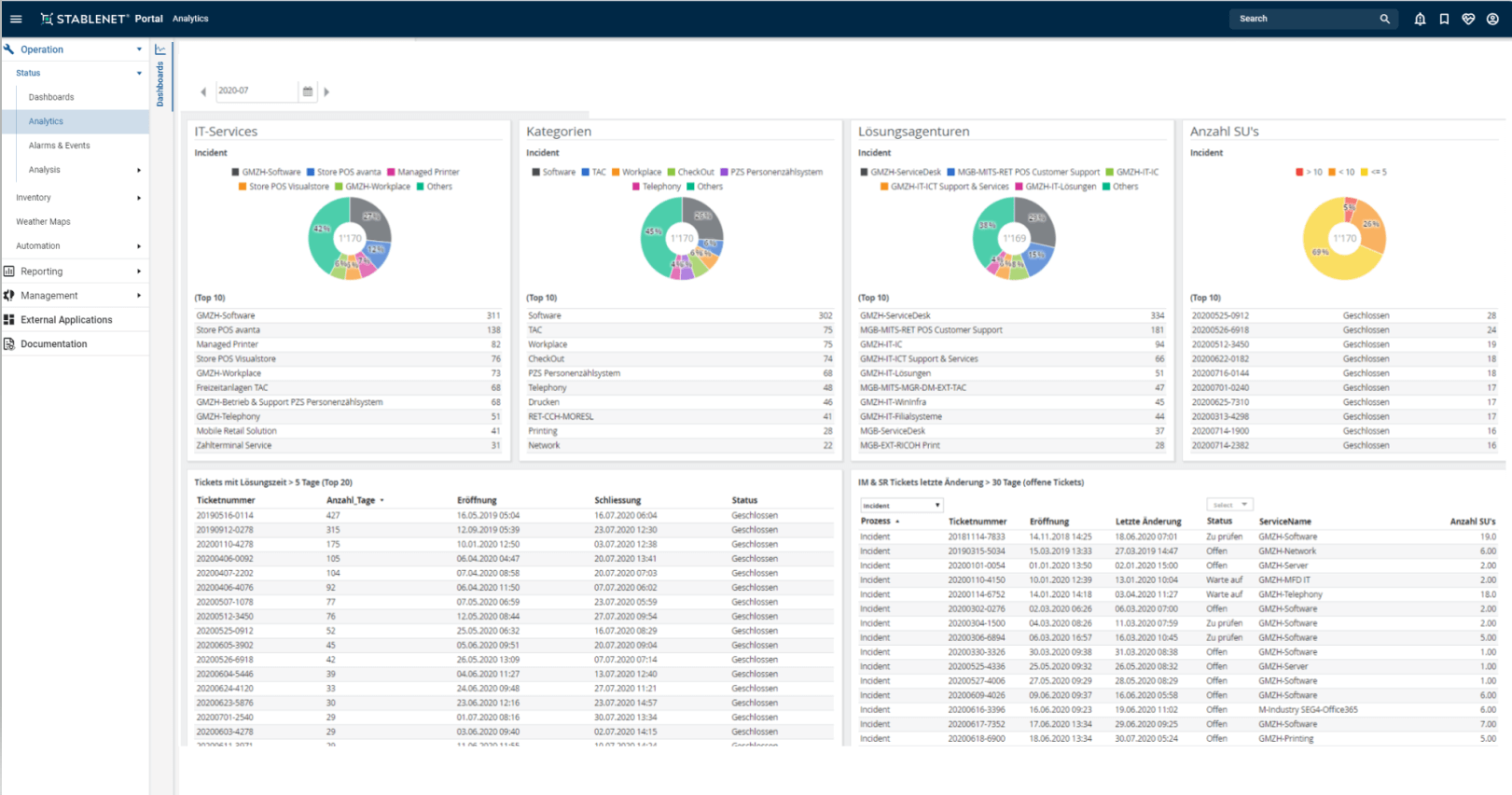Select the Telephony row in Kategorien
The image size is (1512, 795).
click(x=680, y=387)
